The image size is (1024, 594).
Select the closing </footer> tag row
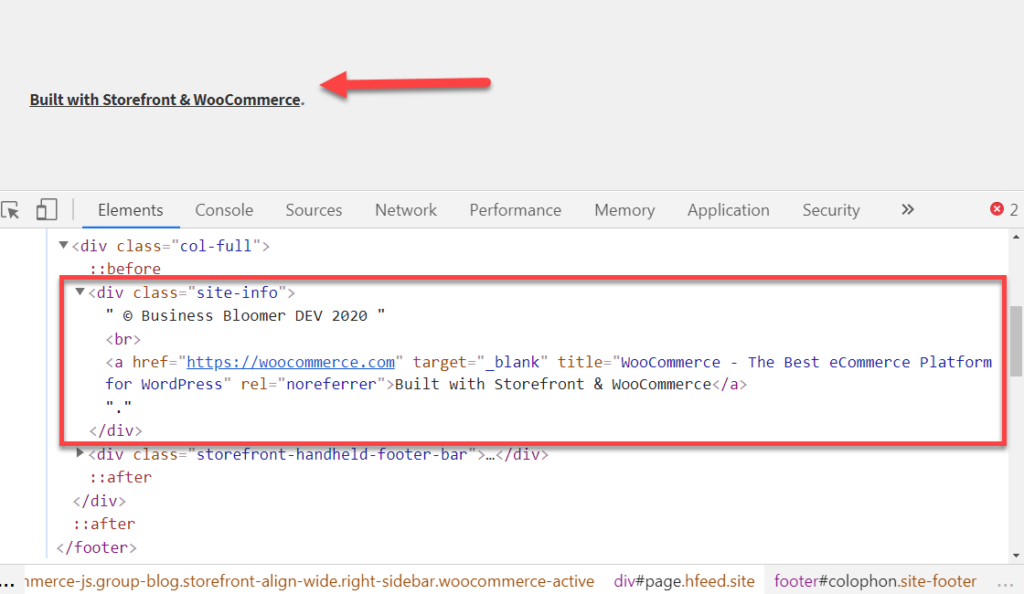96,548
